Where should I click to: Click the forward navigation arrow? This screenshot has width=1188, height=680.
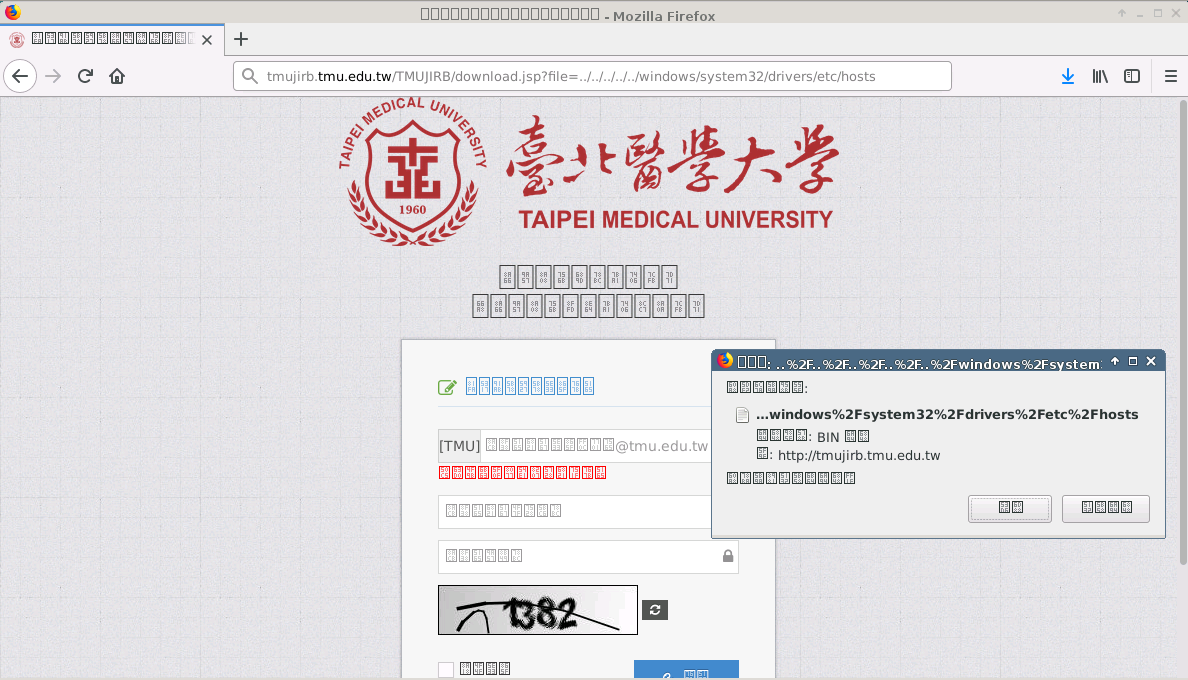click(x=53, y=76)
